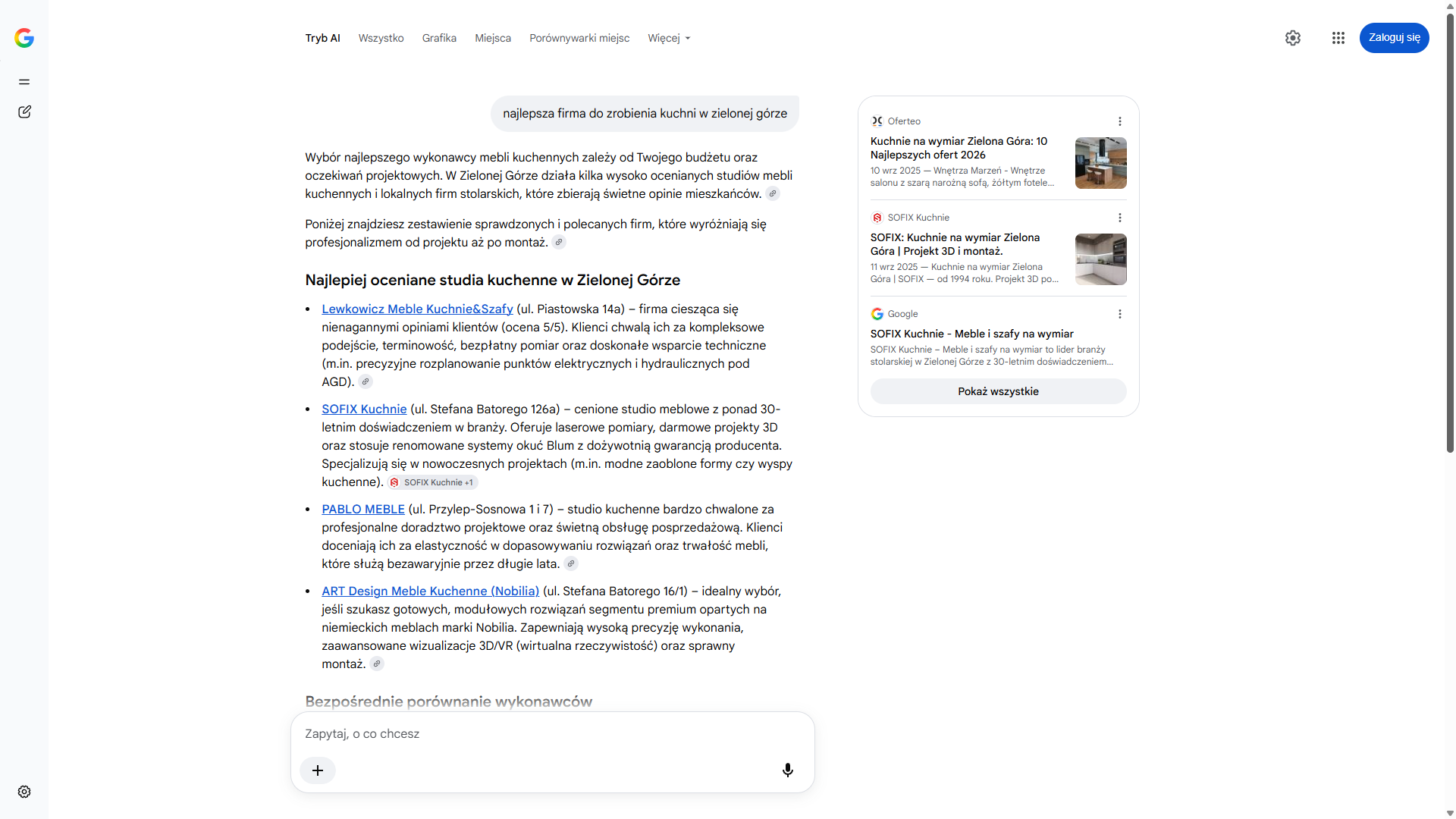Open the Porównywarki miejsc tab
This screenshot has height=819, width=1456.
click(x=579, y=38)
